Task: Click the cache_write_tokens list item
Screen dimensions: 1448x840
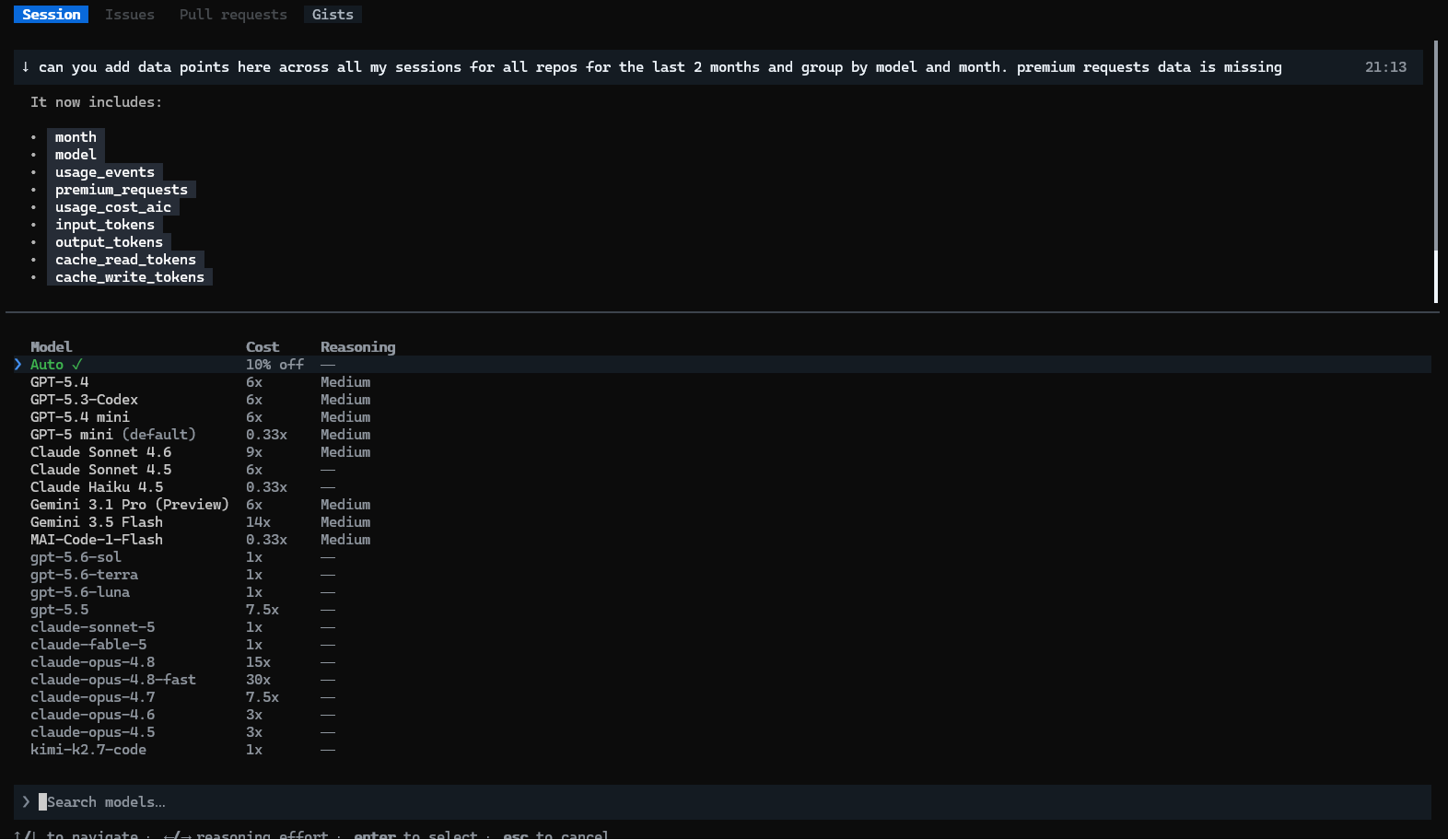Action: tap(130, 277)
